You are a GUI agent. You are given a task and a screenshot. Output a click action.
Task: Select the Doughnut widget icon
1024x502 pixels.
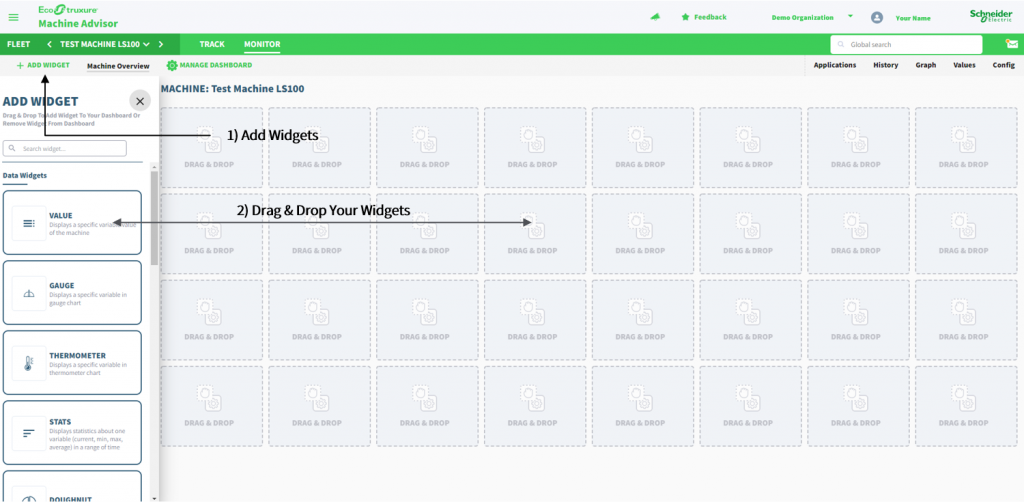[x=29, y=494]
